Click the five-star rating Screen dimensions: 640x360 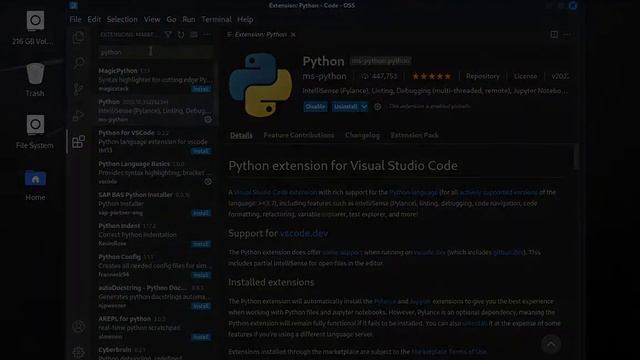(x=431, y=76)
